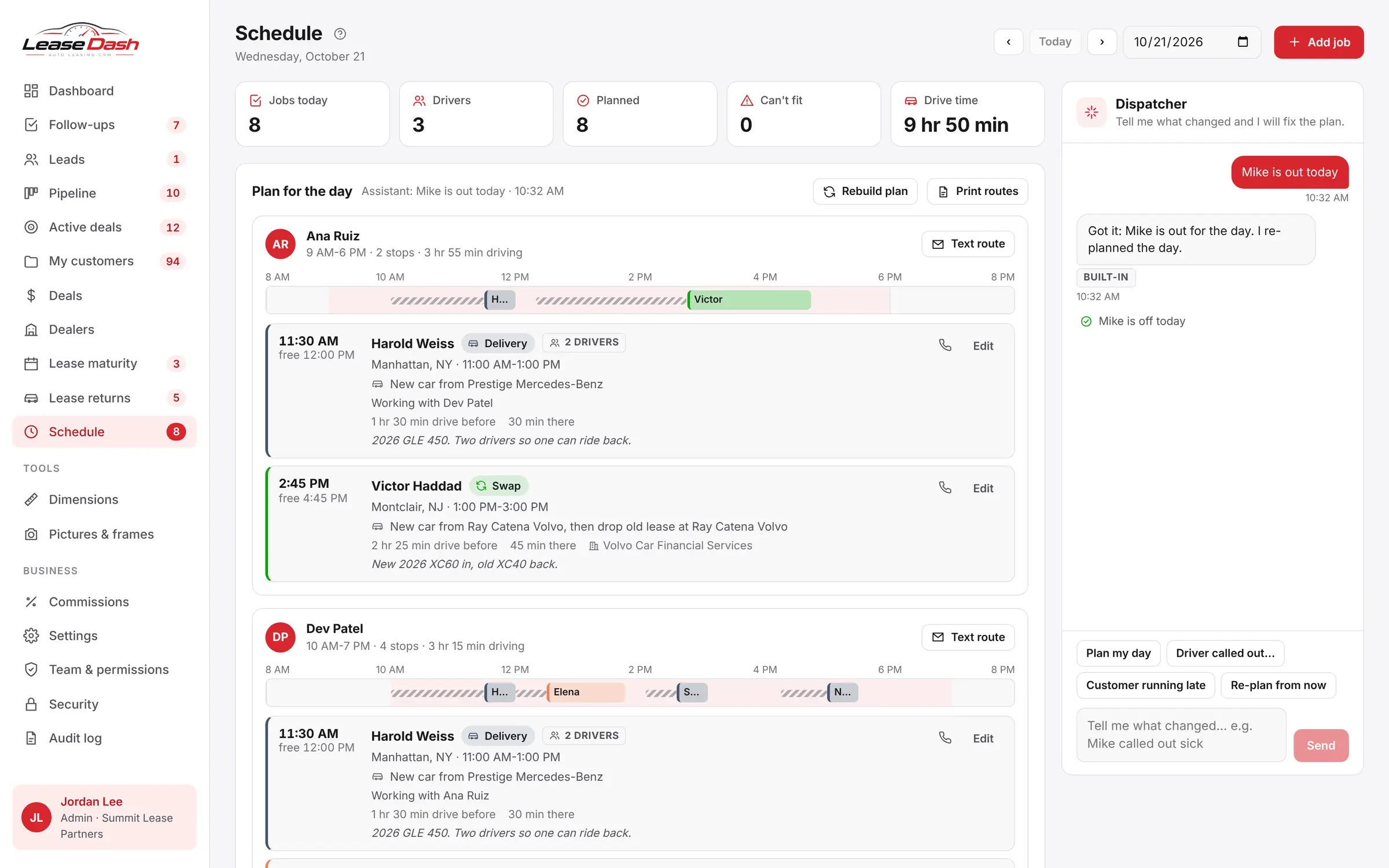This screenshot has height=868, width=1389.
Task: Open My customers page
Action: coord(104,261)
